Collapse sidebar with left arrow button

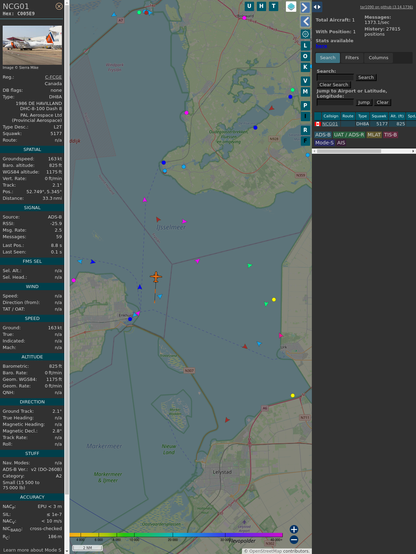tap(305, 21)
